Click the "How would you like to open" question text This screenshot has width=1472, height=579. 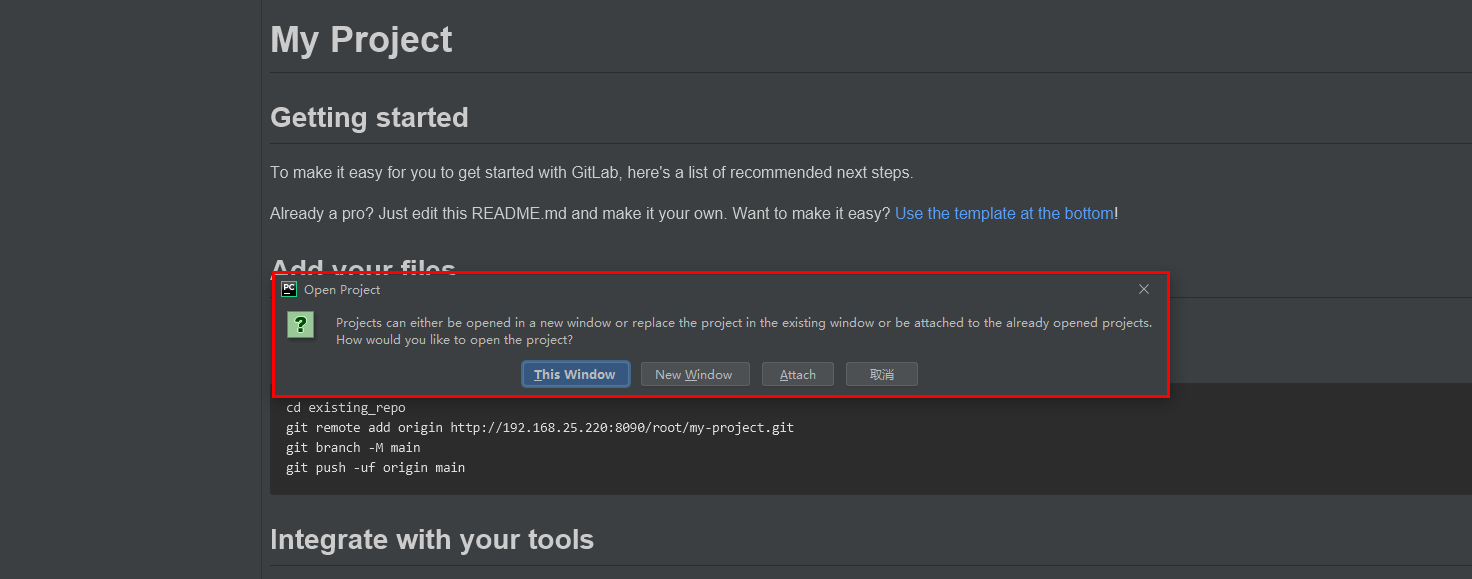pos(454,340)
